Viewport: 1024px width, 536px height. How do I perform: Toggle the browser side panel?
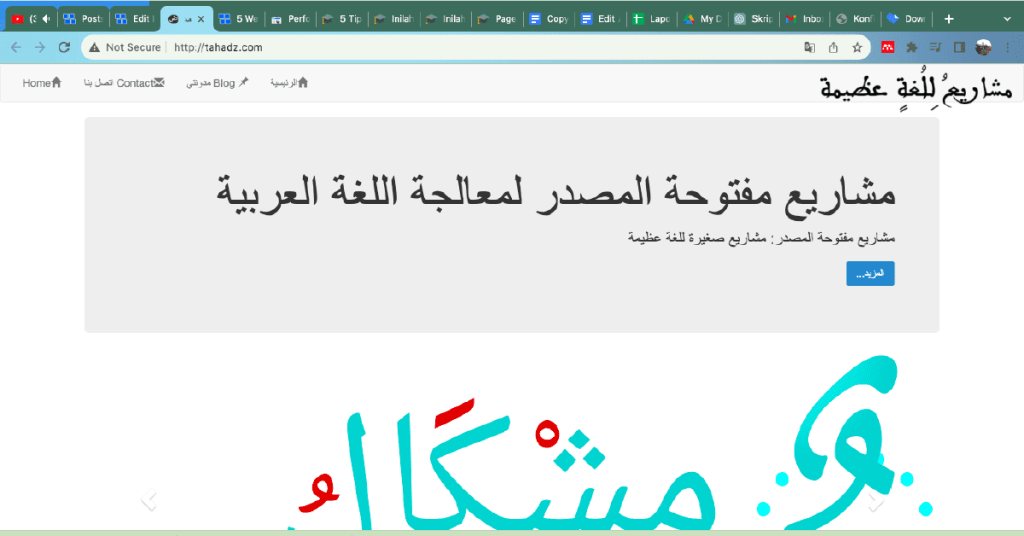click(x=959, y=47)
